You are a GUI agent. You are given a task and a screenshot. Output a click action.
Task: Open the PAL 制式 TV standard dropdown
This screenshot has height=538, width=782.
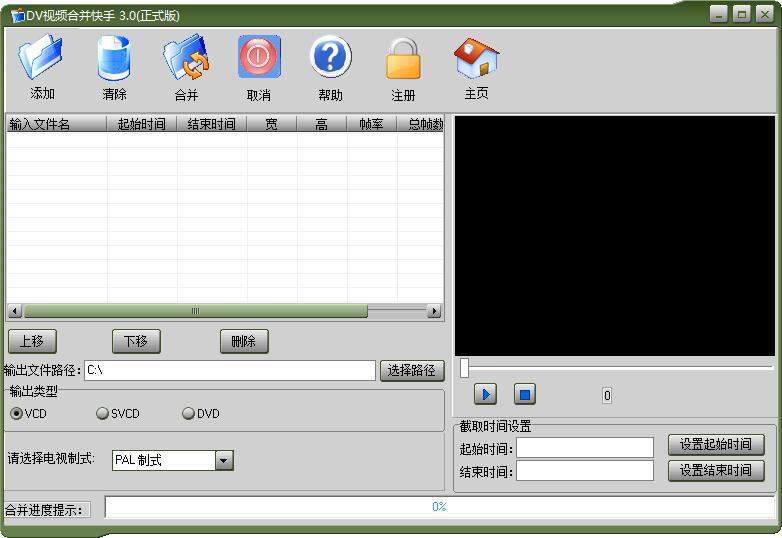(x=224, y=460)
